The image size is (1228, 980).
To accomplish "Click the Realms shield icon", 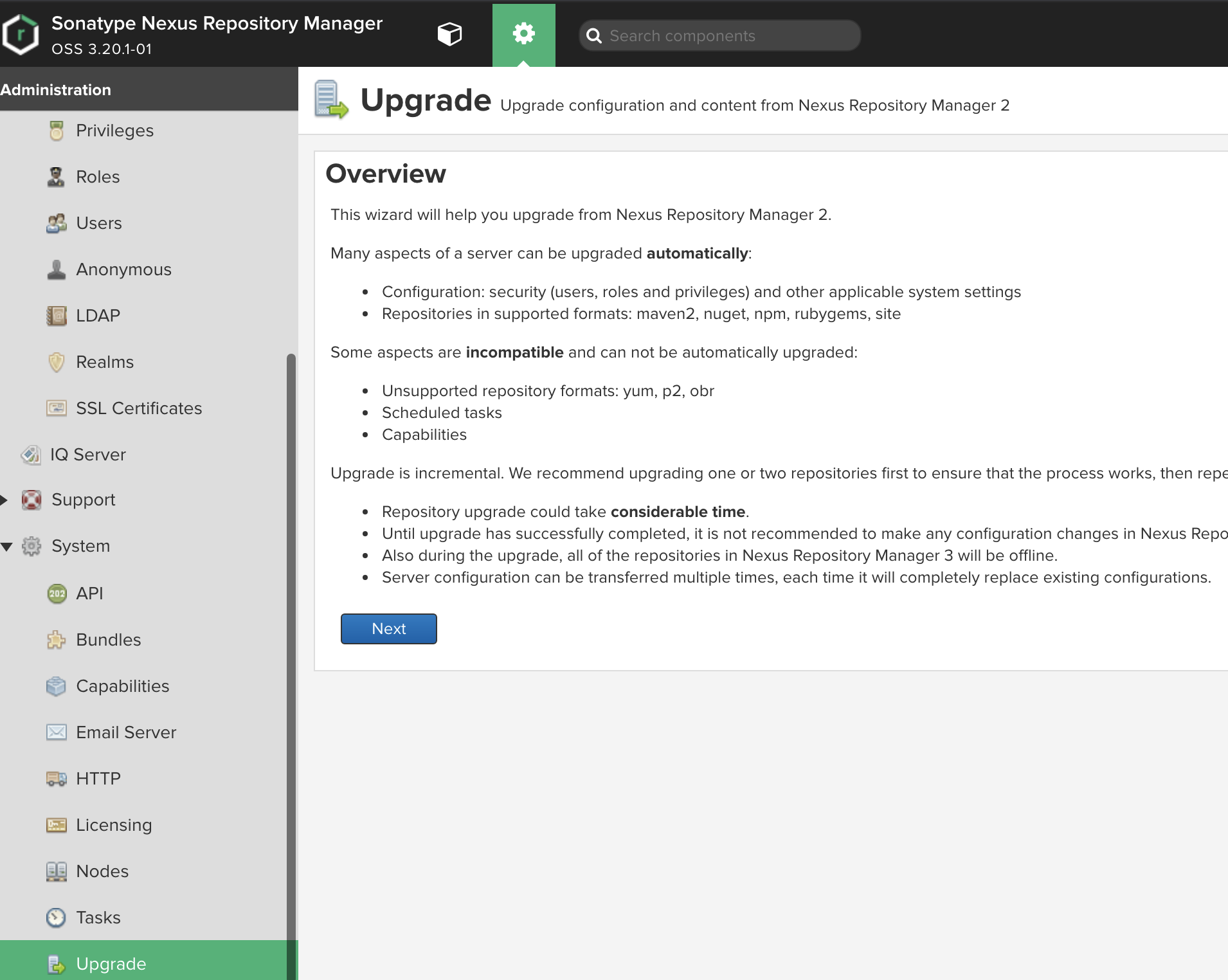I will point(57,362).
